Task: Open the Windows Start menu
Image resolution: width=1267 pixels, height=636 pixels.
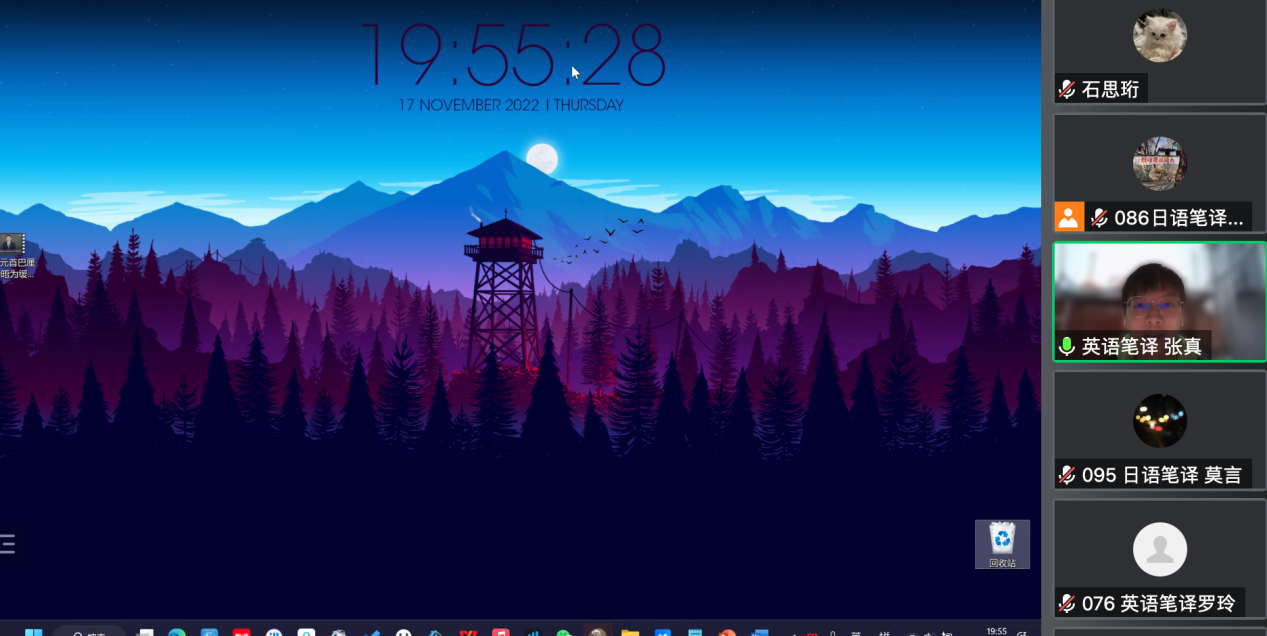Action: [34, 632]
